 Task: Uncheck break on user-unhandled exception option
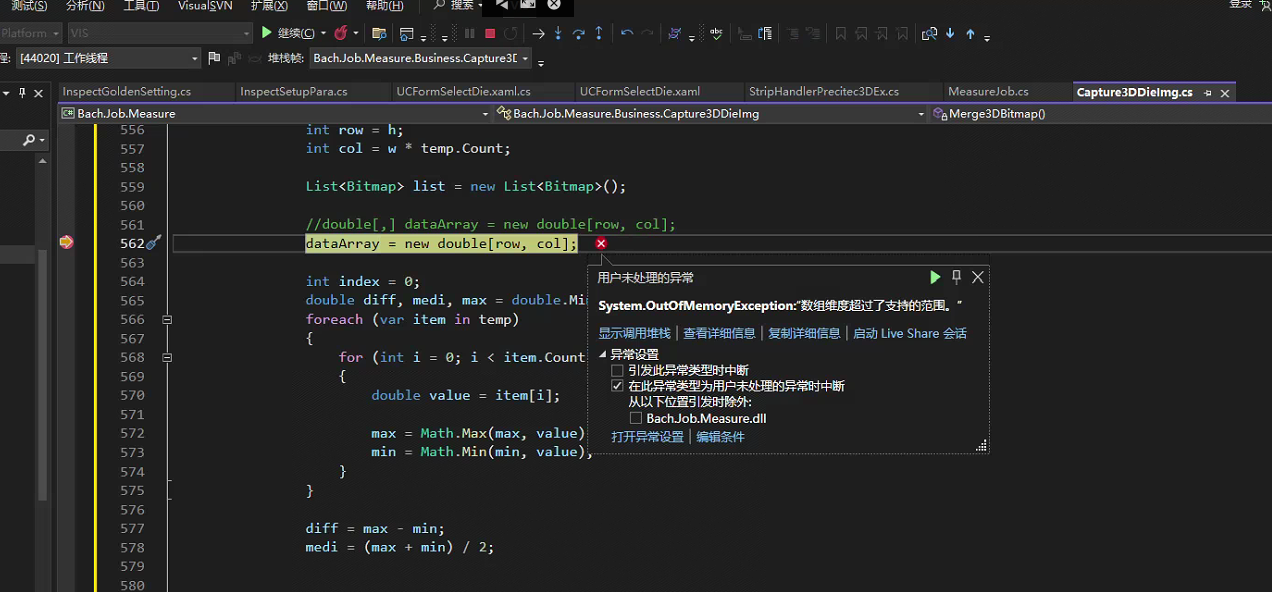617,386
